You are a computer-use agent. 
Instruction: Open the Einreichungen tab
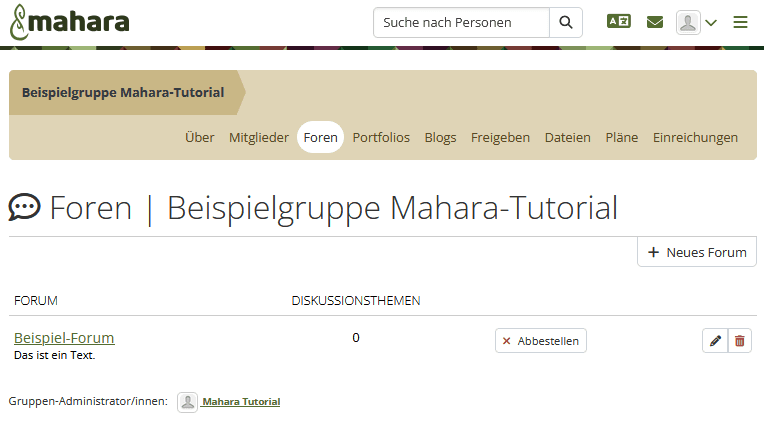coord(695,137)
